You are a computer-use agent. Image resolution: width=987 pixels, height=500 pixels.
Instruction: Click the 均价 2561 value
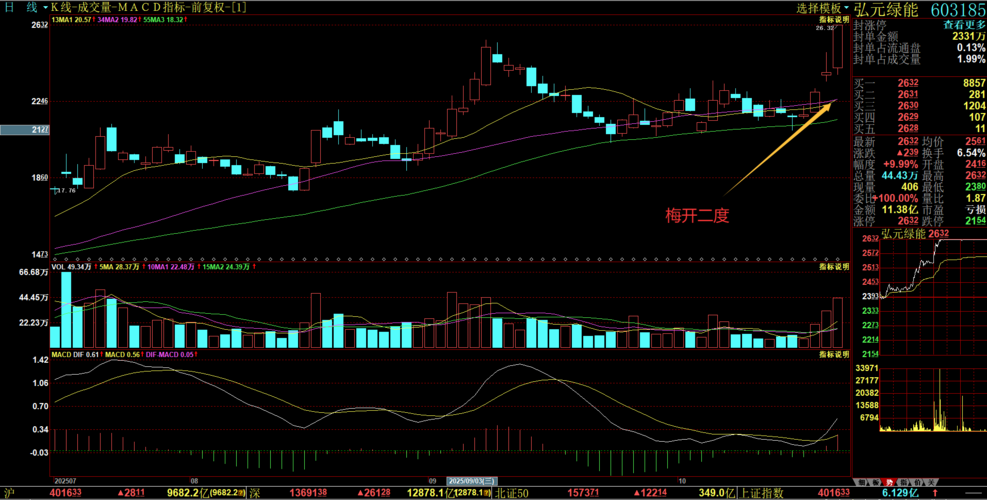[x=976, y=141]
